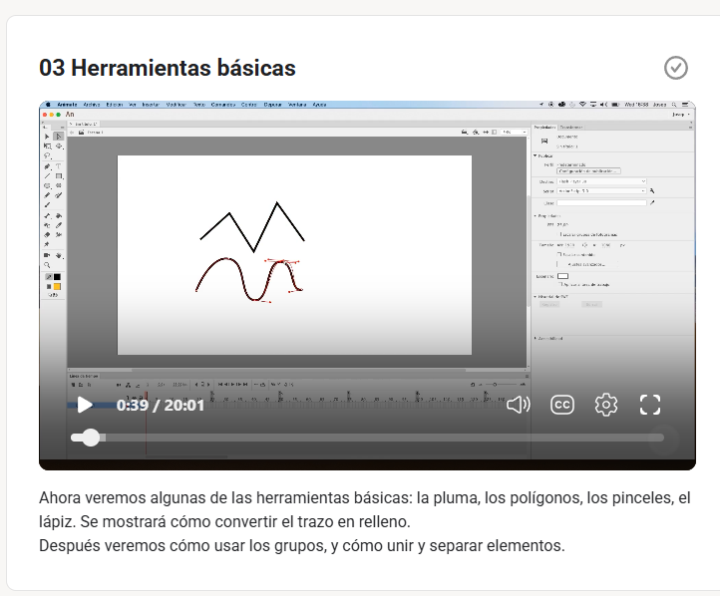Mark lesson 03 complete with the checkmark icon
Image resolution: width=720 pixels, height=596 pixels.
(676, 68)
